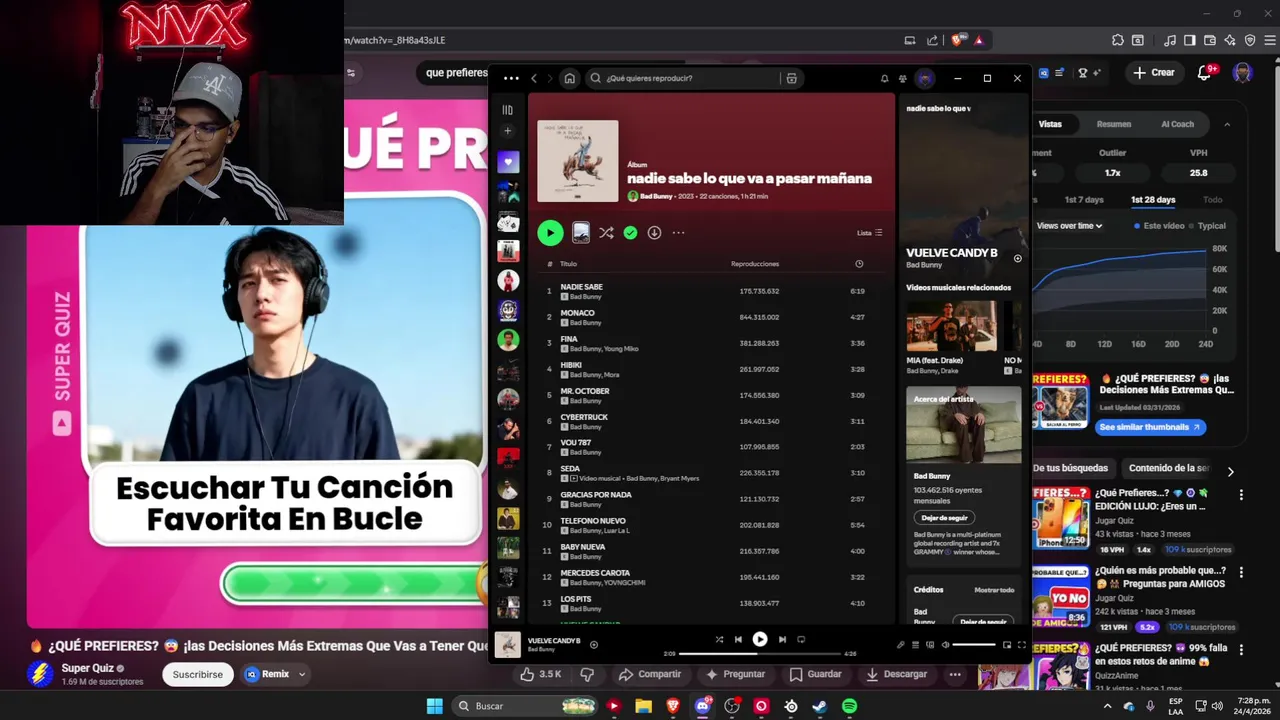The image size is (1280, 720).
Task: Select 1st 28 days range tab
Action: pos(1153,200)
